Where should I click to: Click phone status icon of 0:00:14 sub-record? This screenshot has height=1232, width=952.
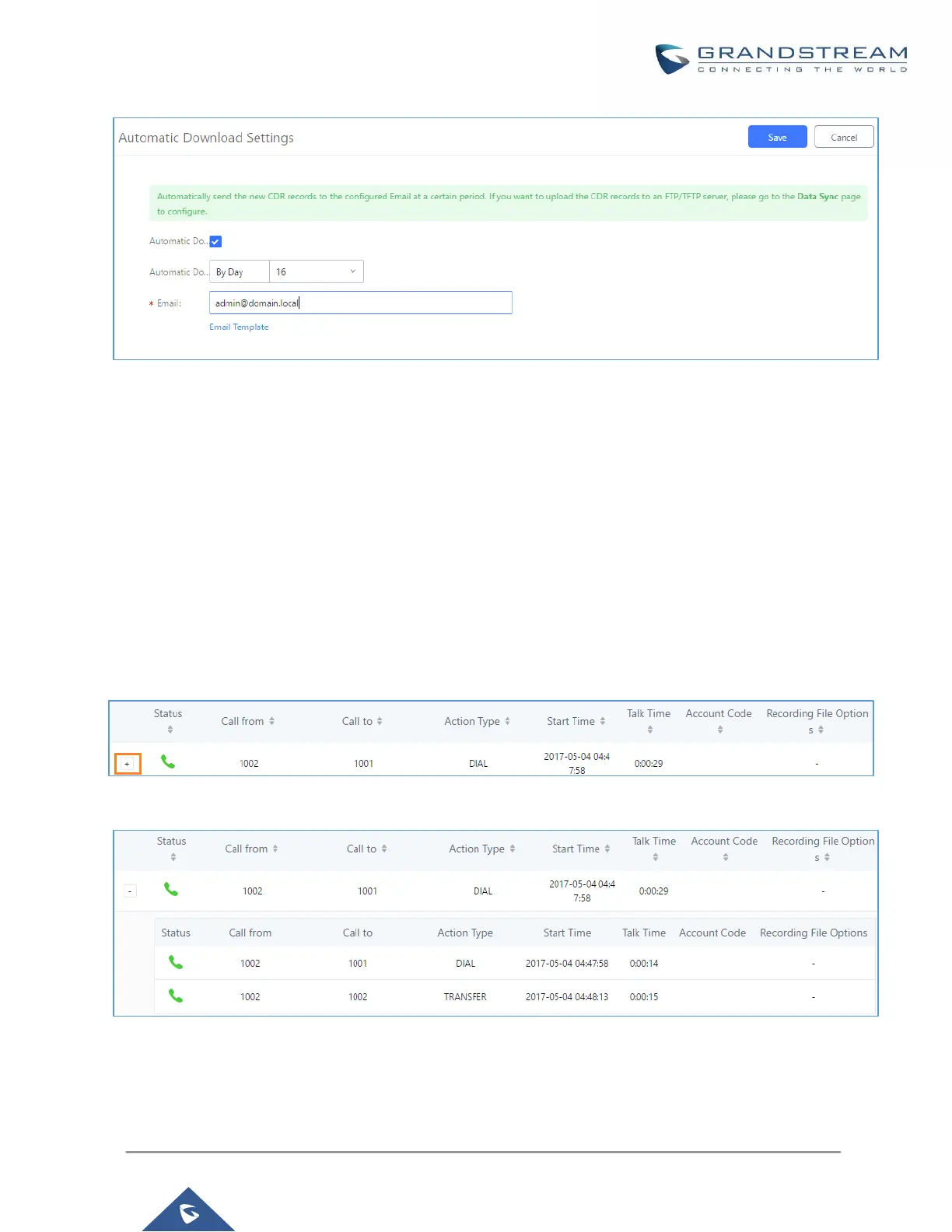[x=176, y=963]
